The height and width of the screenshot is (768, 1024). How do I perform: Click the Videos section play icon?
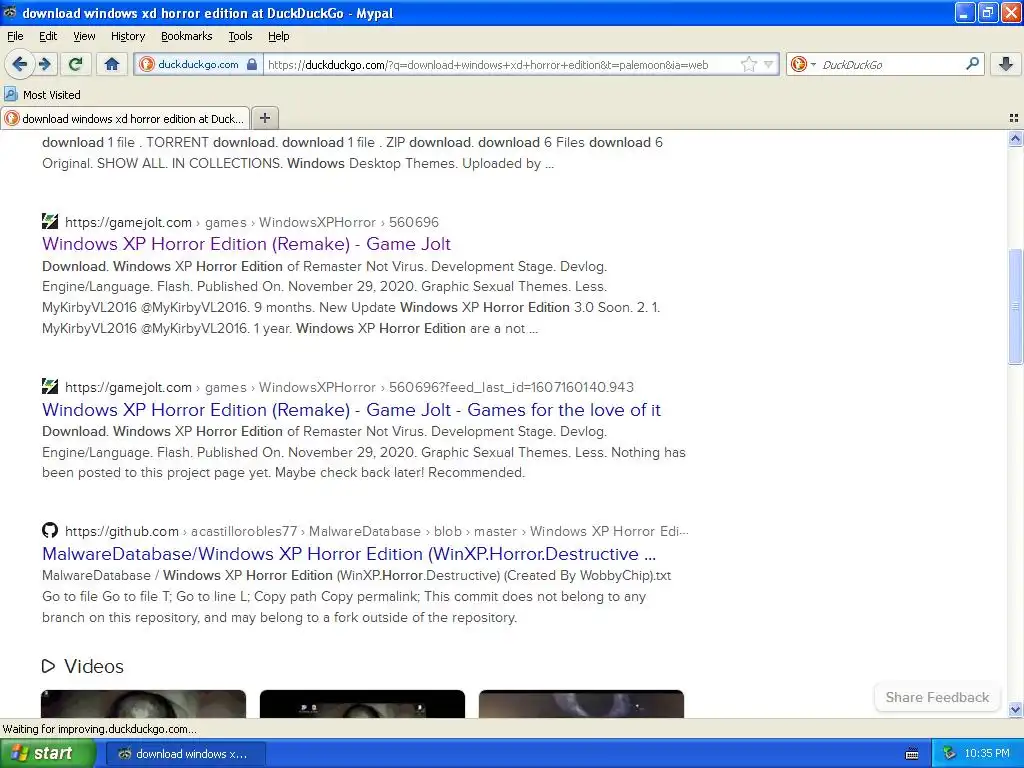click(x=48, y=666)
